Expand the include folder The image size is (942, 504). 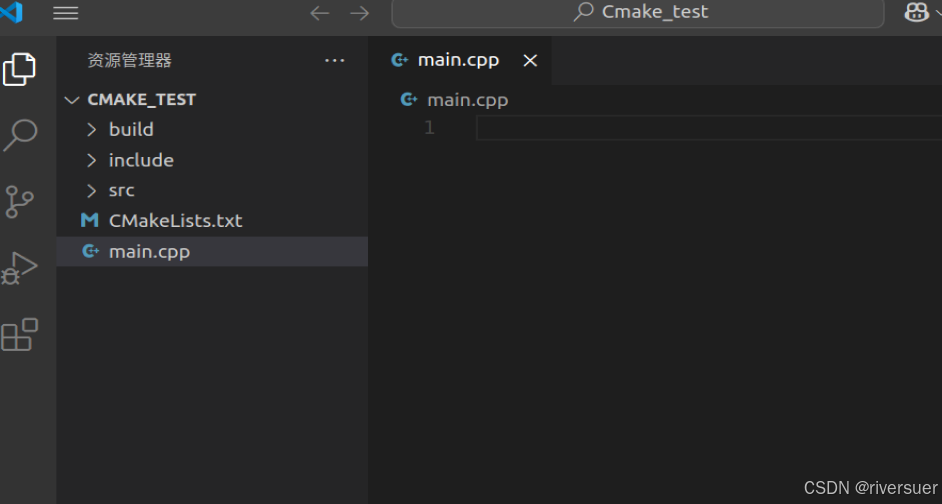pyautogui.click(x=141, y=160)
